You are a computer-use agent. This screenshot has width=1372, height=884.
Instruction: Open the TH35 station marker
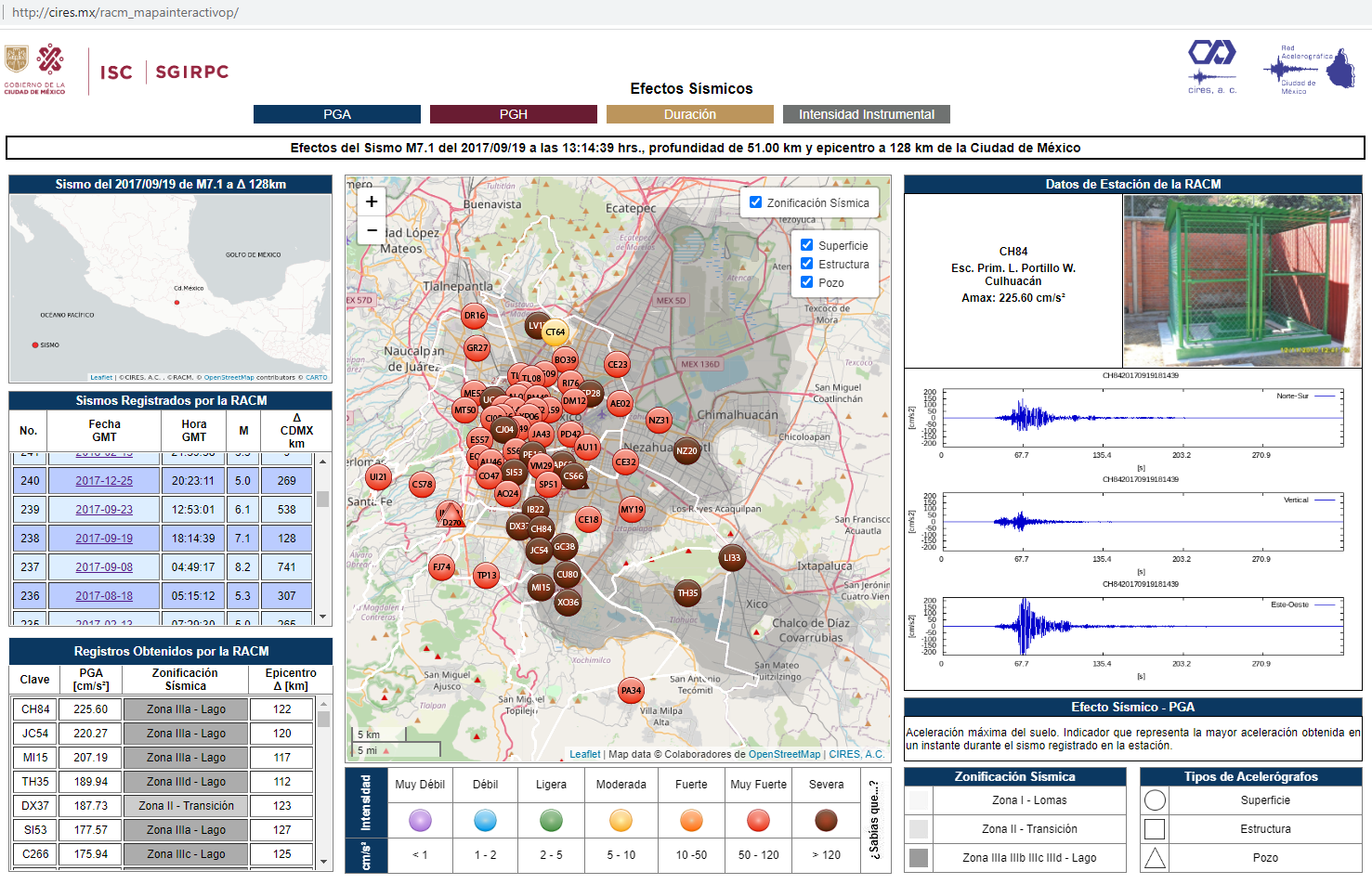click(687, 593)
